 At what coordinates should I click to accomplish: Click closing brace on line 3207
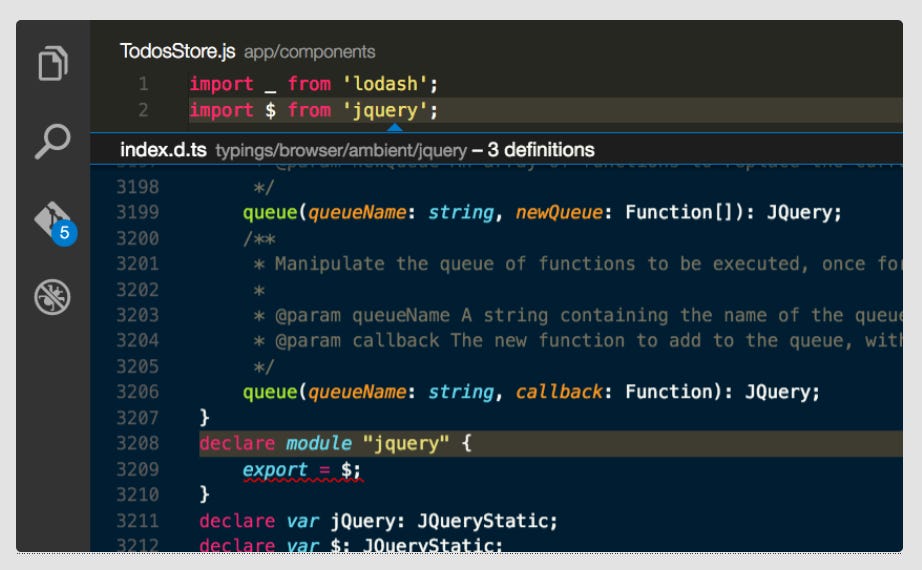tap(204, 418)
